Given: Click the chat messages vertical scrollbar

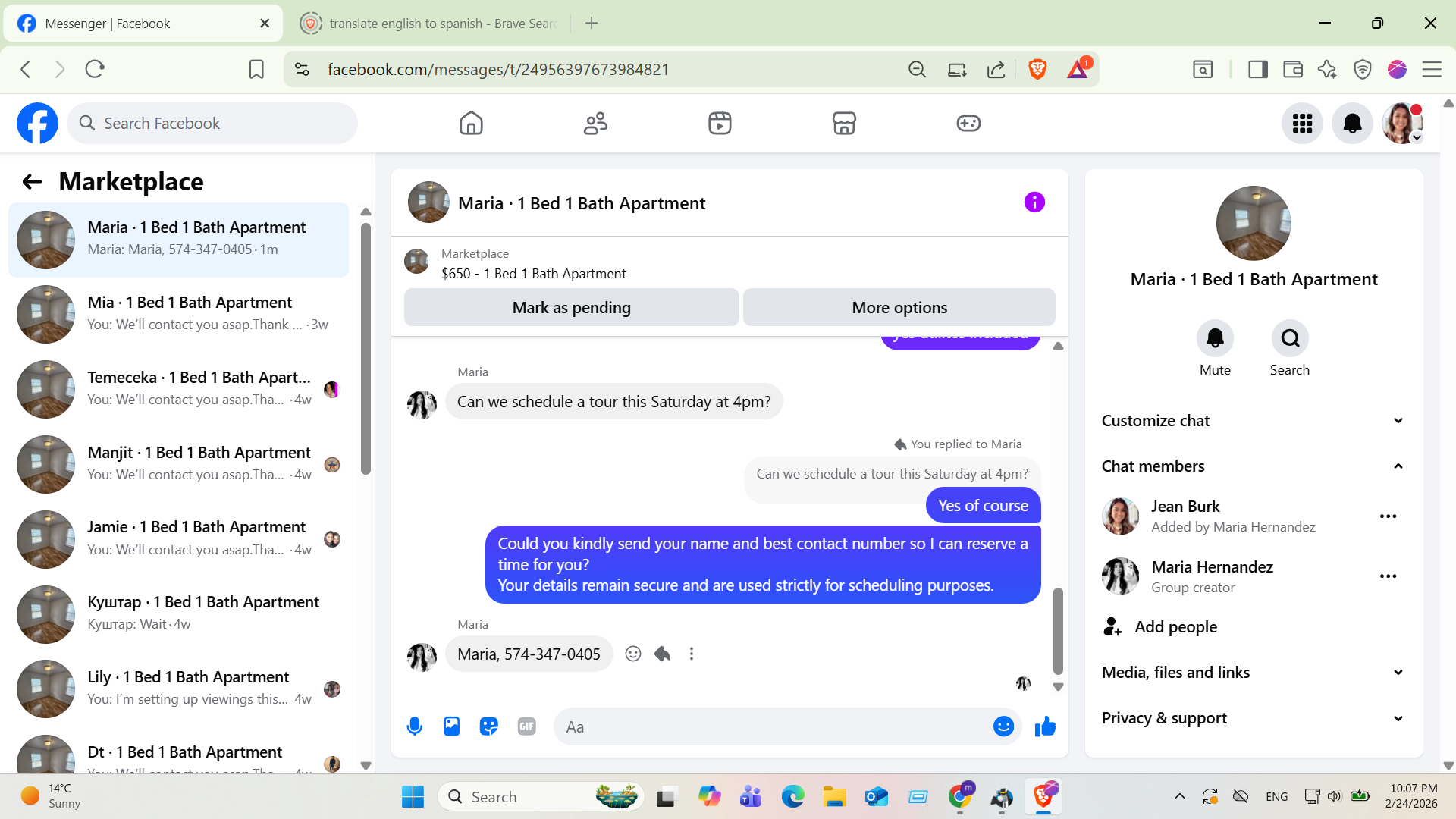Looking at the screenshot, I should [1058, 631].
